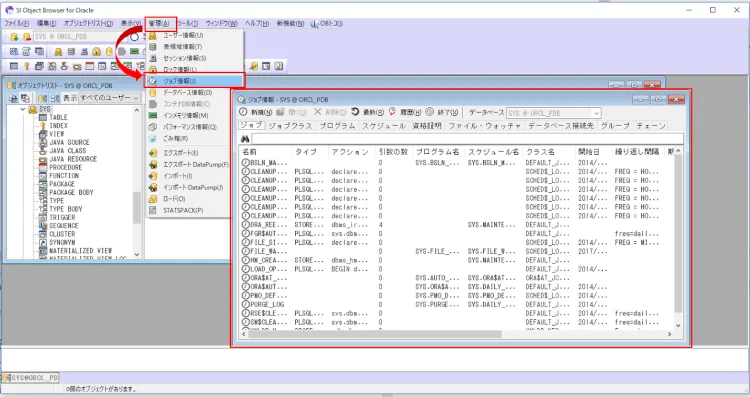
Task: Click the 最新(R) refresh arrow icon
Action: pyautogui.click(x=355, y=112)
